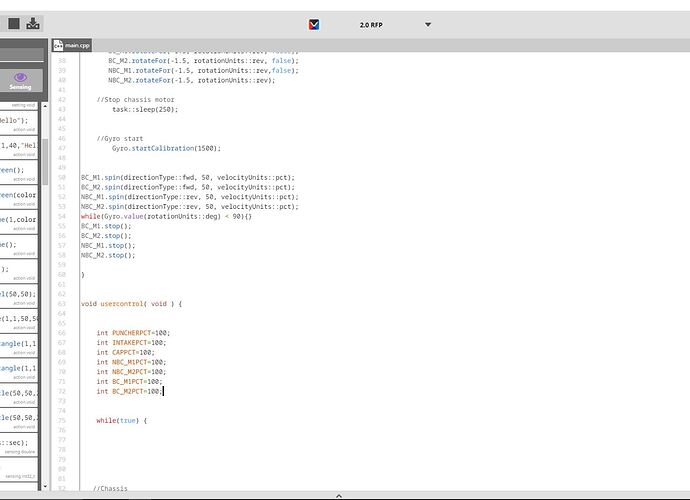Click the download to robot brain icon
The width and height of the screenshot is (690, 500).
click(x=33, y=23)
